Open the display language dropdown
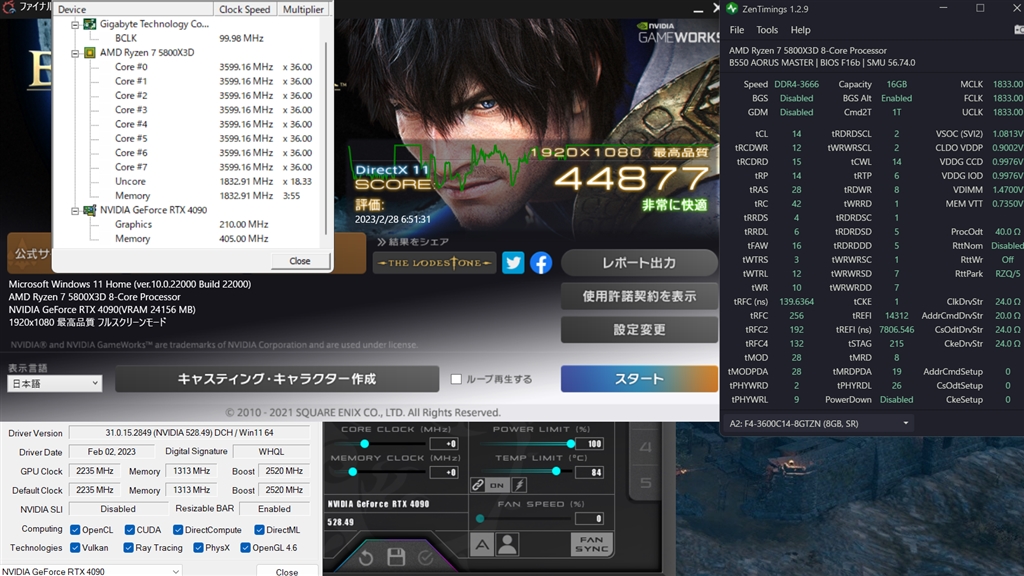 click(55, 383)
